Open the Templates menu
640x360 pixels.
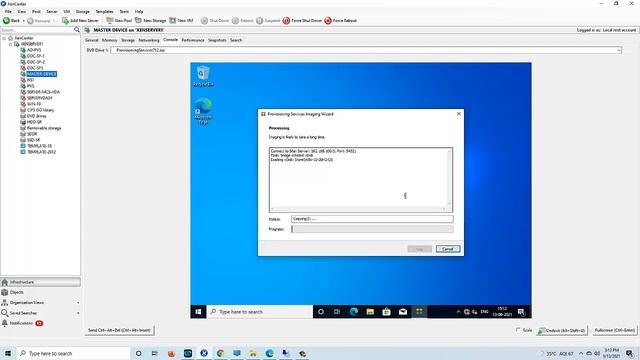[x=104, y=11]
